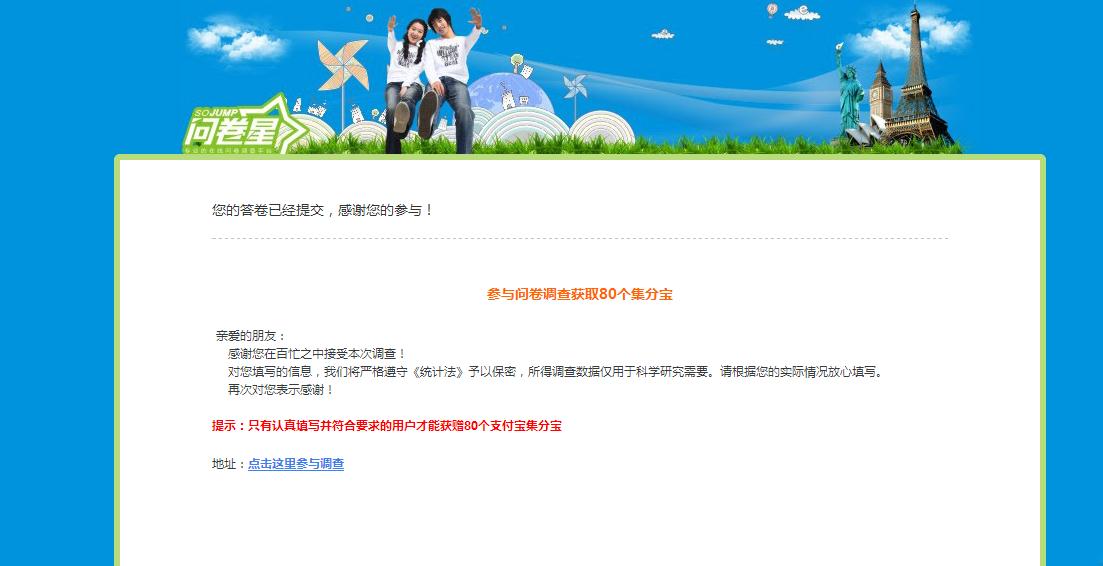Click the two students sitting in banner
The width and height of the screenshot is (1103, 566).
[433, 79]
